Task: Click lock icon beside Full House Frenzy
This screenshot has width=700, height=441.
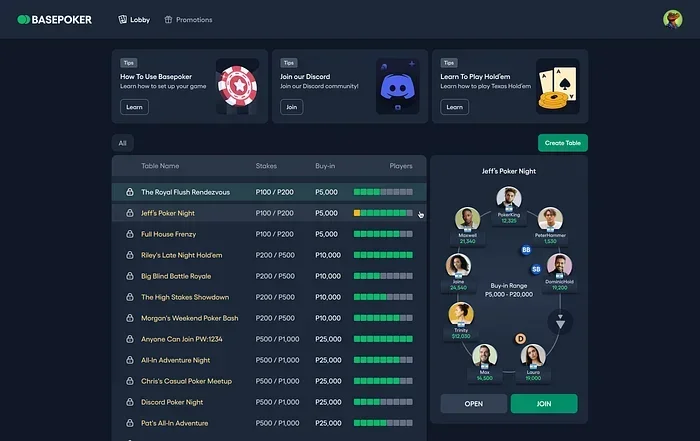Action: point(129,234)
